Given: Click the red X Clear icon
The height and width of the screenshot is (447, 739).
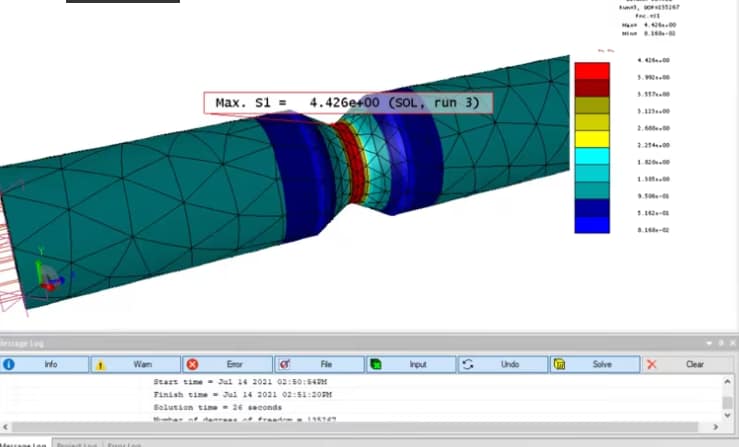Looking at the screenshot, I should point(652,365).
